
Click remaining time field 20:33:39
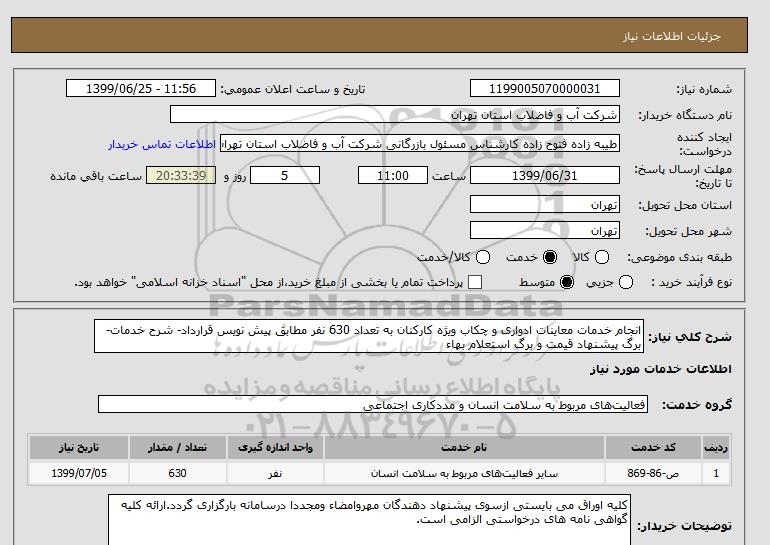click(181, 175)
